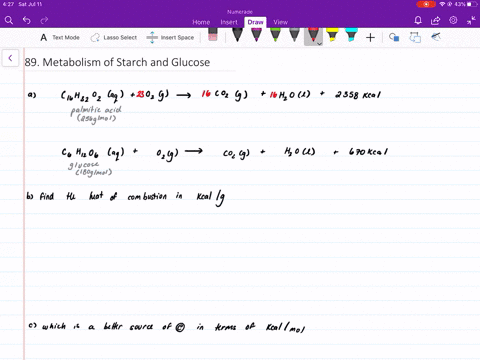Viewport: 480px width, 360px height.
Task: Open the Insert tab
Action: click(x=229, y=22)
